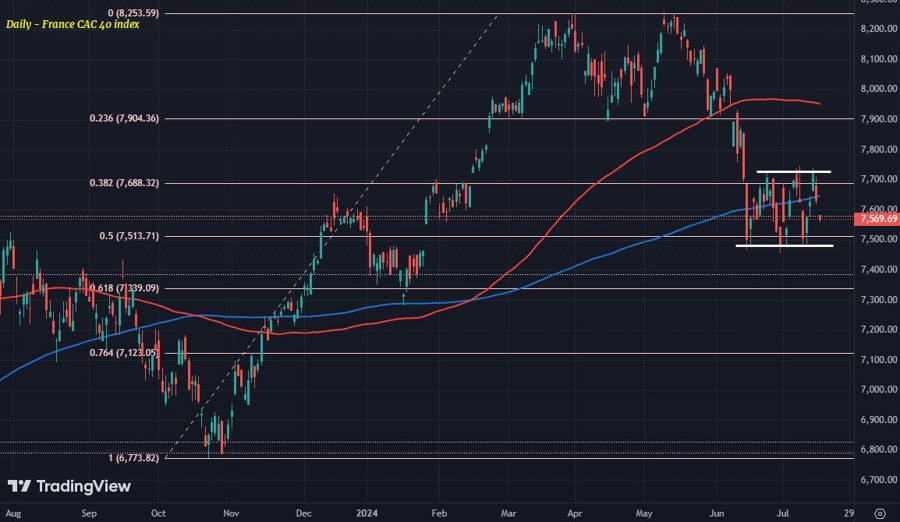Click the Oct label on time axis

click(x=158, y=513)
